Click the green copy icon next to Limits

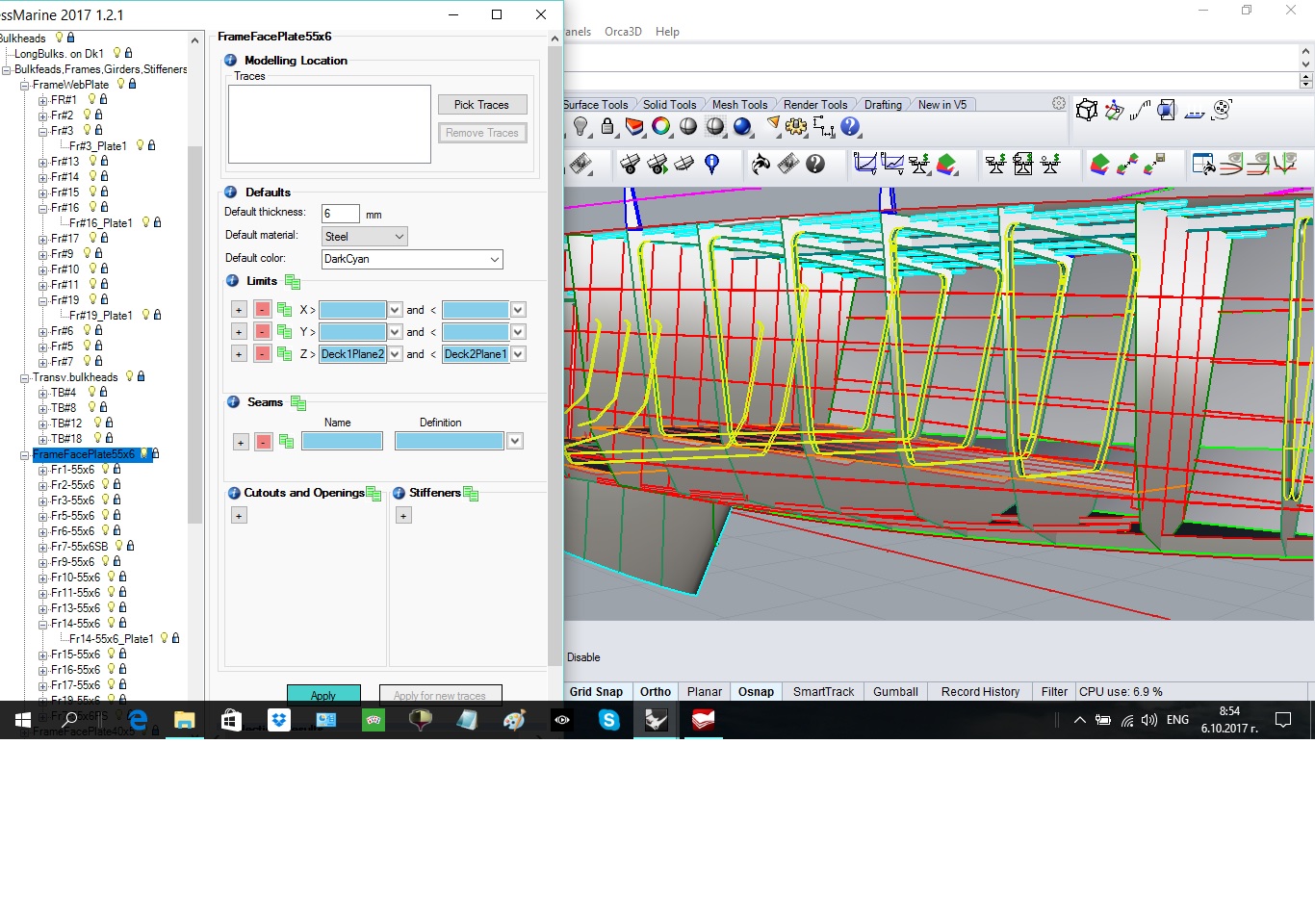[x=293, y=282]
